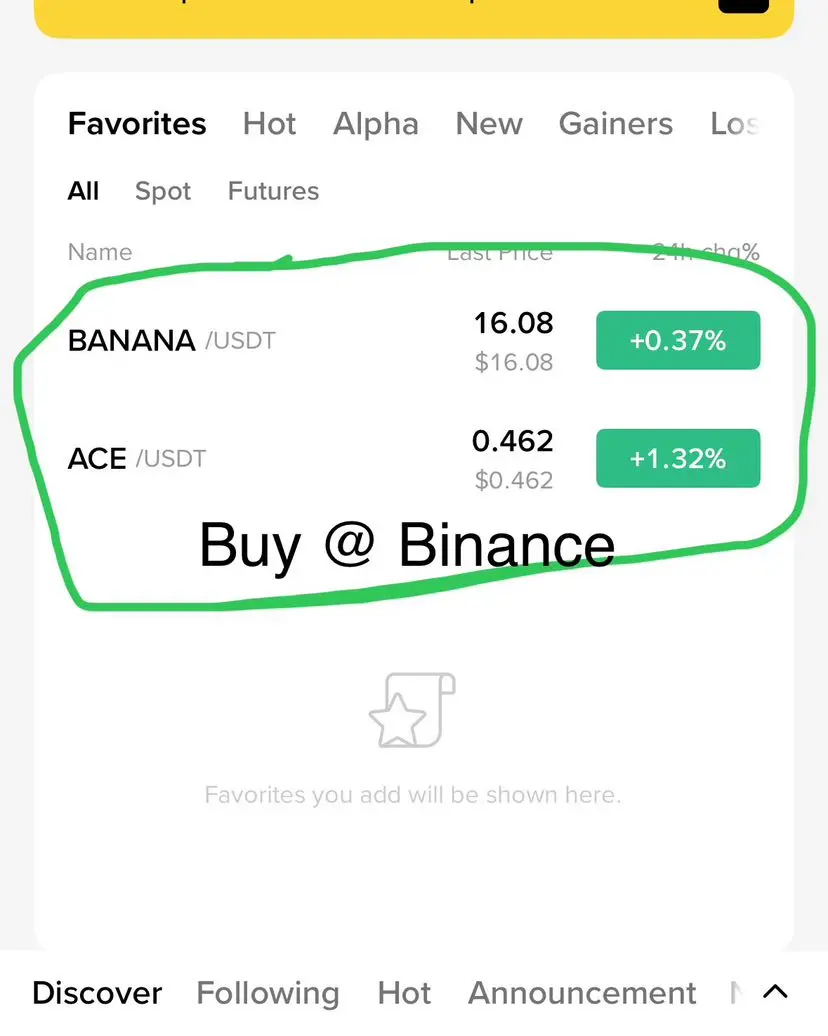828x1036 pixels.
Task: Open the Announcement feed tab
Action: [x=582, y=993]
